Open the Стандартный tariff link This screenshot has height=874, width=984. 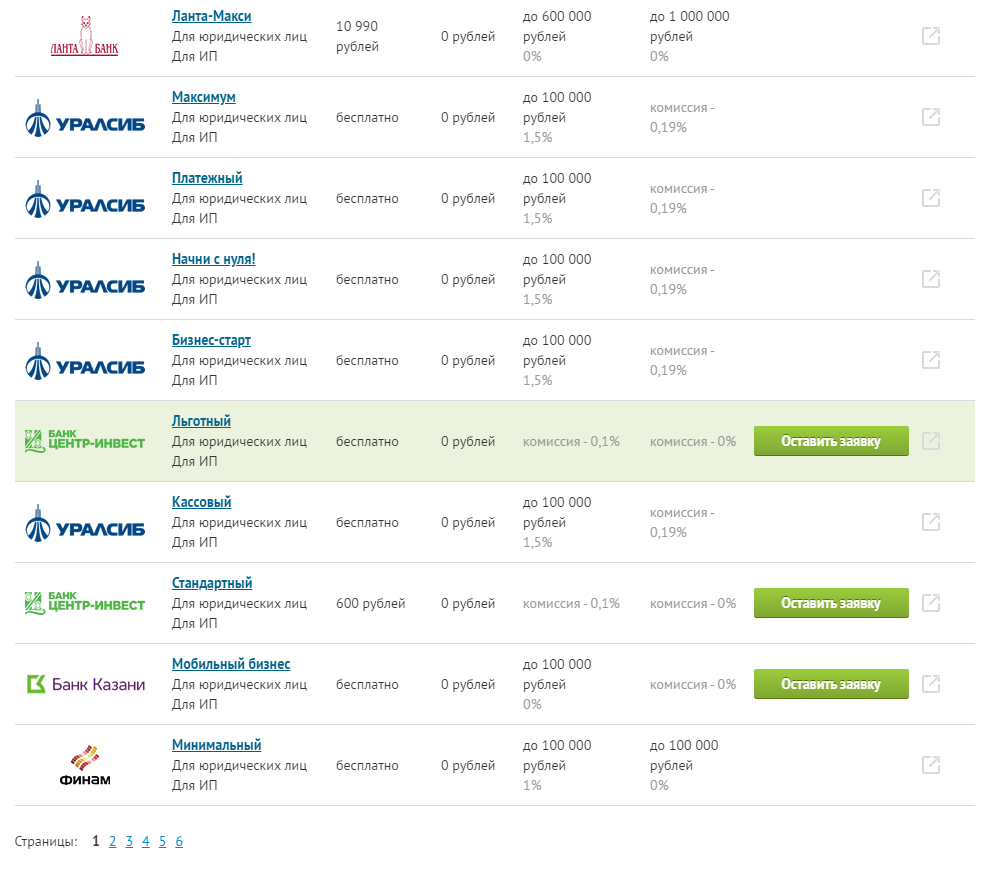[x=212, y=583]
